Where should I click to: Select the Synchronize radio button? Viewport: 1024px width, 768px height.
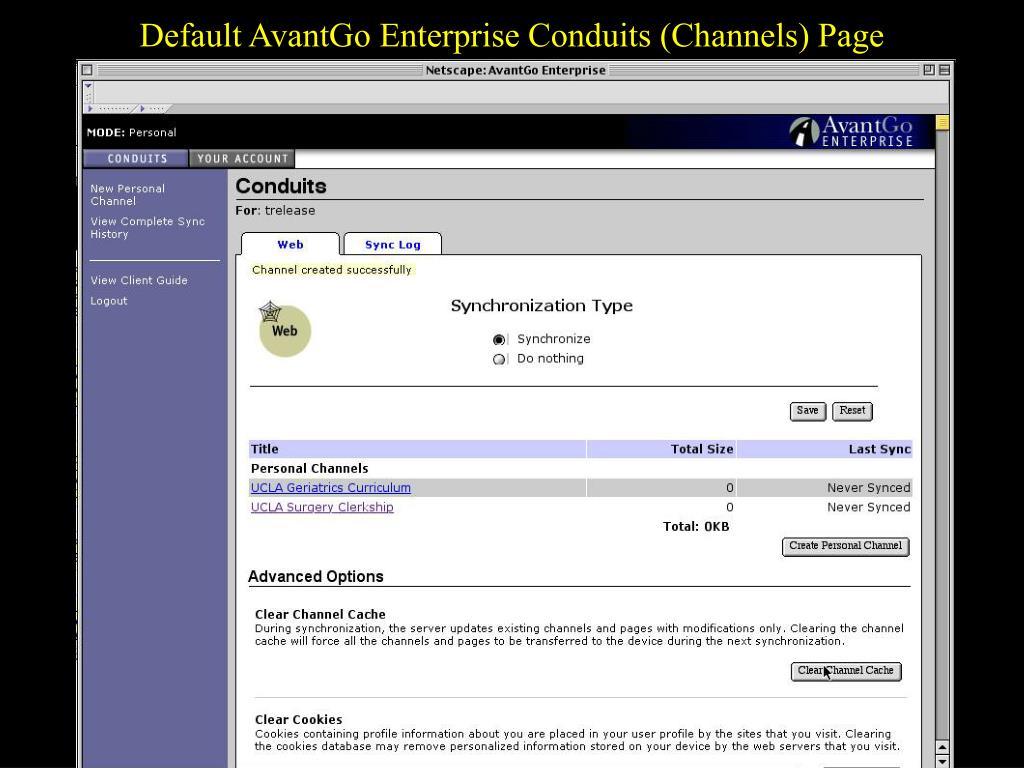pyautogui.click(x=498, y=340)
